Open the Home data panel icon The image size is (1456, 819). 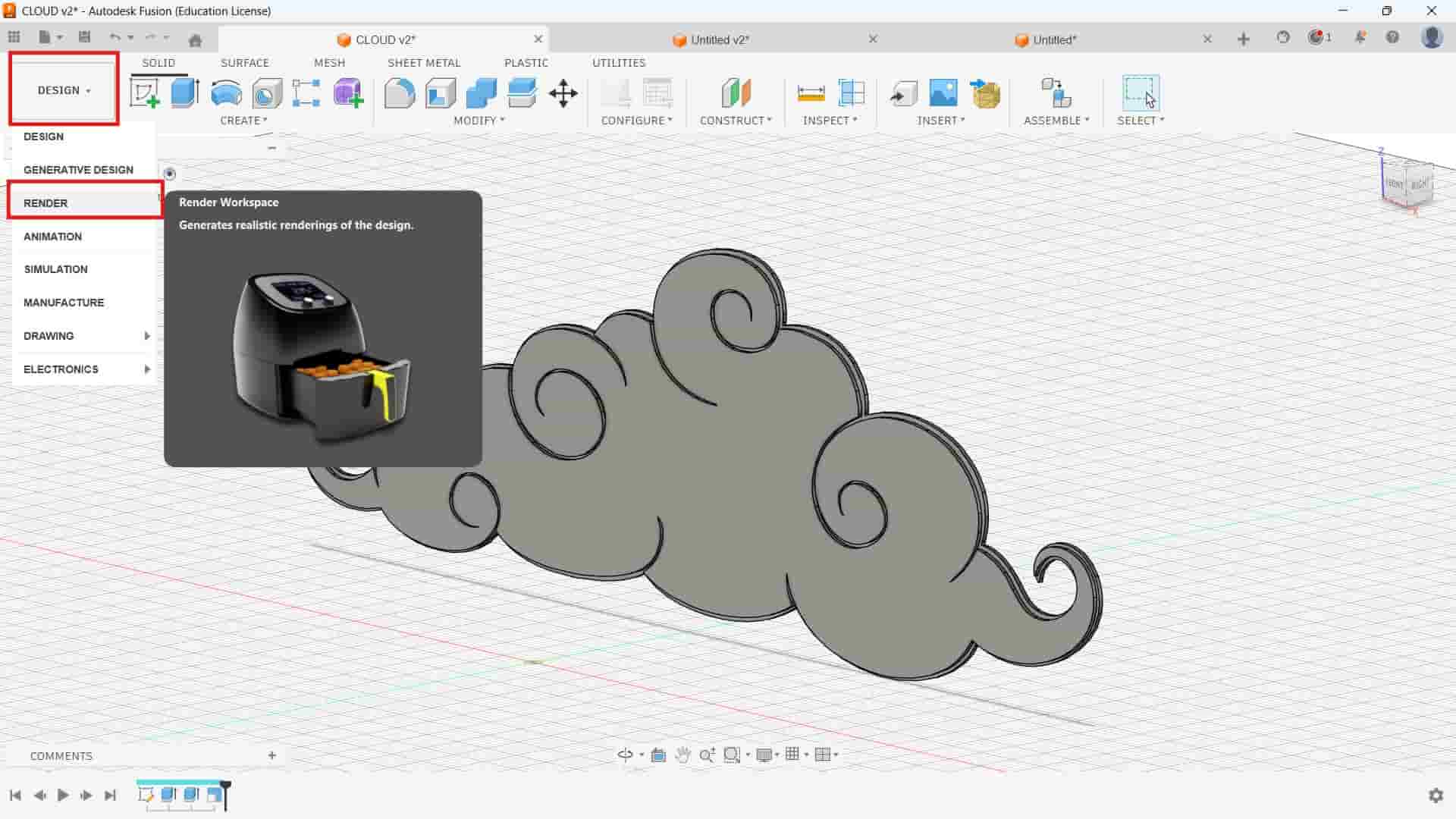(195, 40)
